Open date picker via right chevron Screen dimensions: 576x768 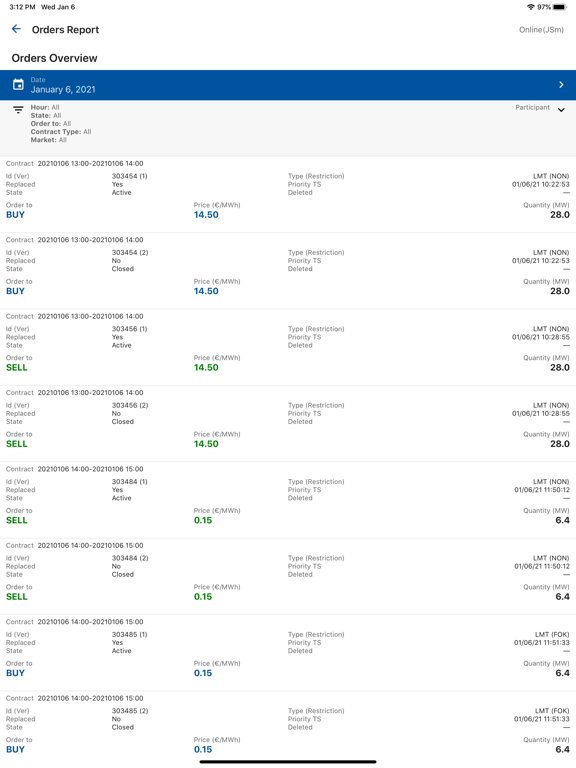tap(561, 85)
